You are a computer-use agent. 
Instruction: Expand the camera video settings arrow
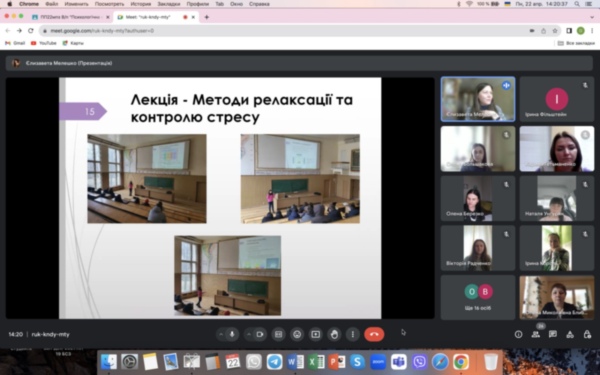tap(249, 334)
